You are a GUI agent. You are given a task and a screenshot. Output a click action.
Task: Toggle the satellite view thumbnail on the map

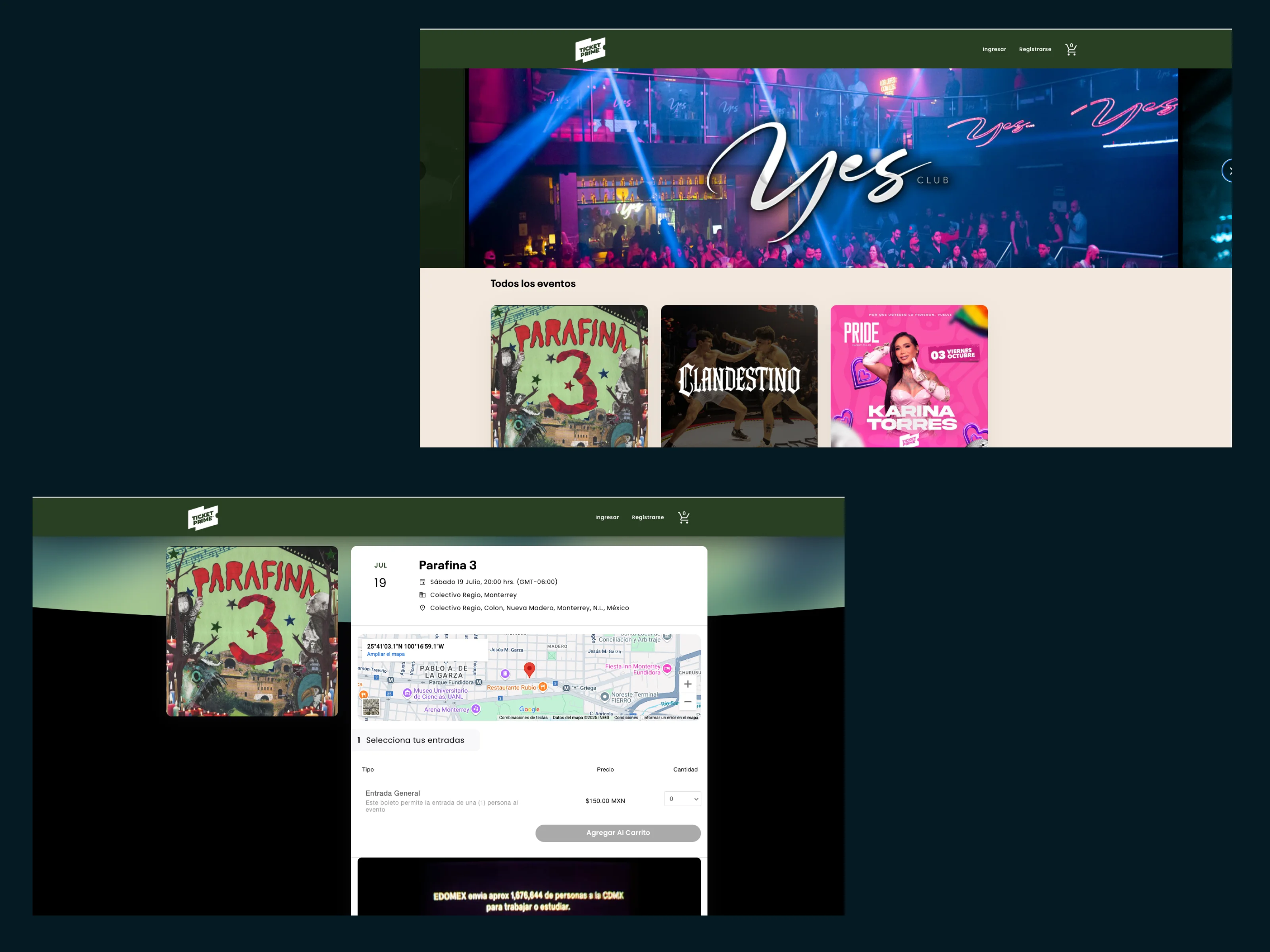371,706
